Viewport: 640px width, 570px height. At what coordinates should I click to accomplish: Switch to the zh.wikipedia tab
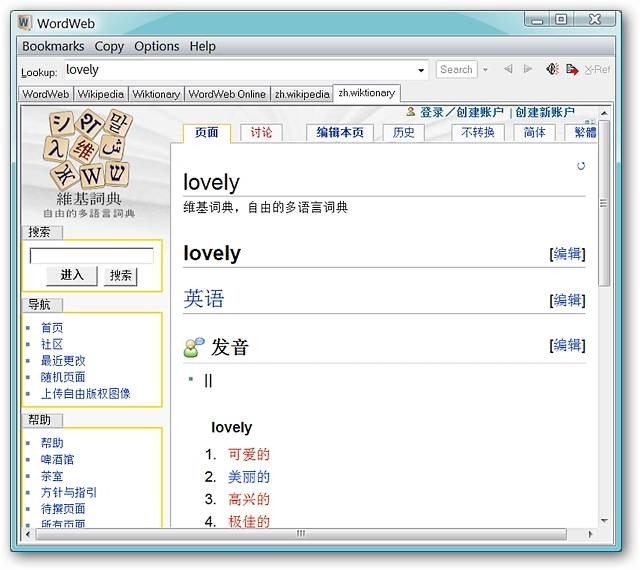click(302, 94)
